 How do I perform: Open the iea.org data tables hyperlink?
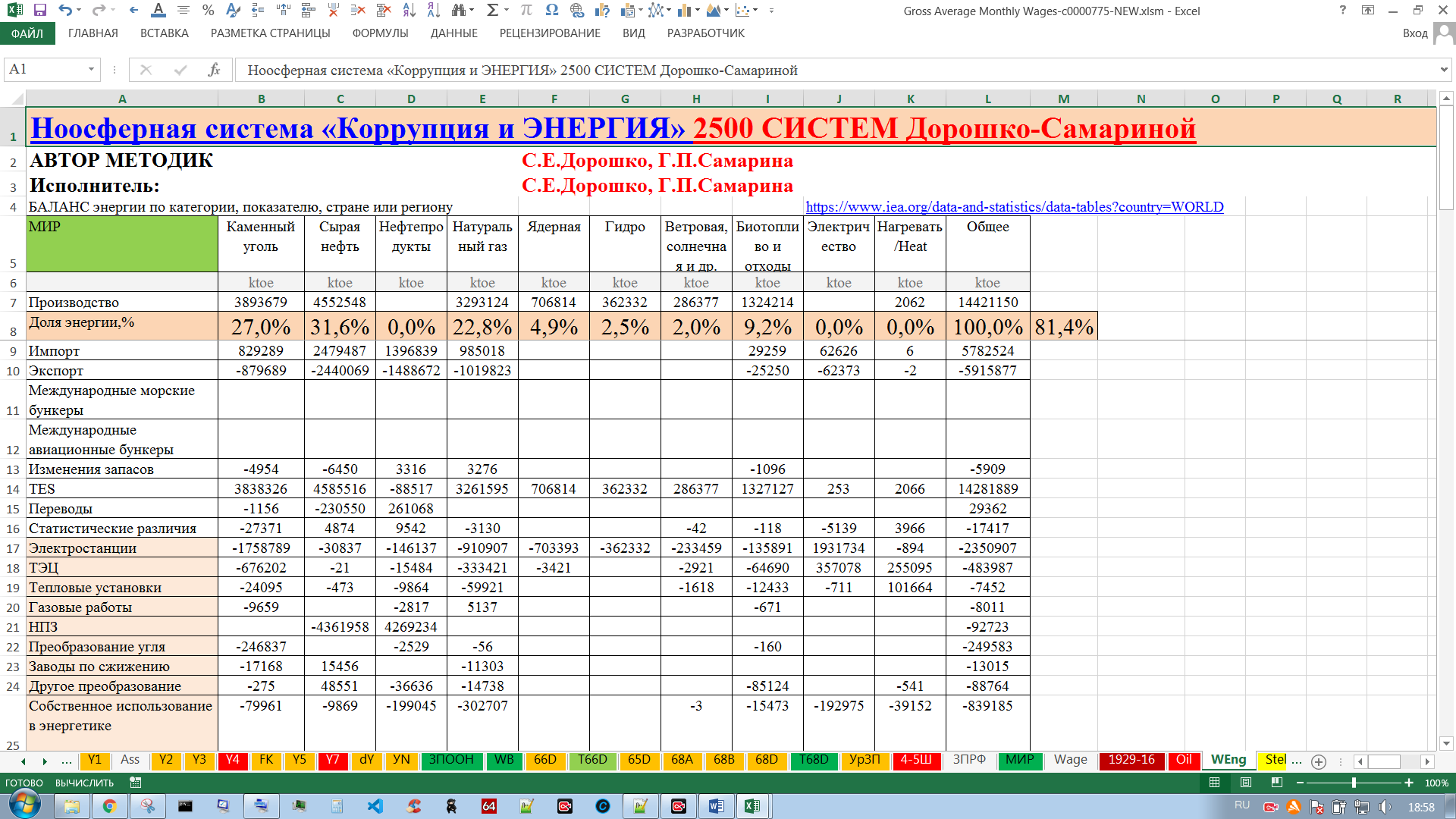(1014, 207)
